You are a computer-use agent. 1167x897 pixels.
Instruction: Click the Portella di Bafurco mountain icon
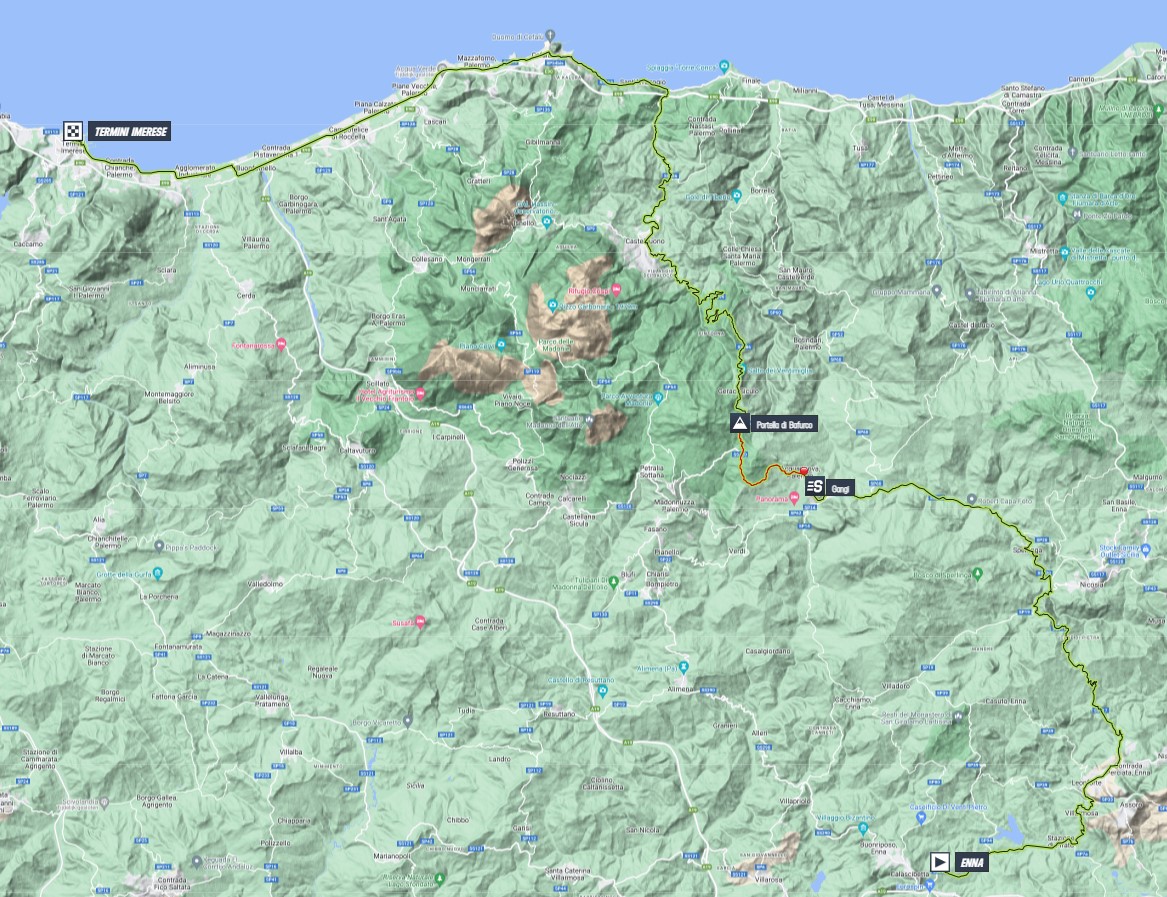tap(739, 424)
